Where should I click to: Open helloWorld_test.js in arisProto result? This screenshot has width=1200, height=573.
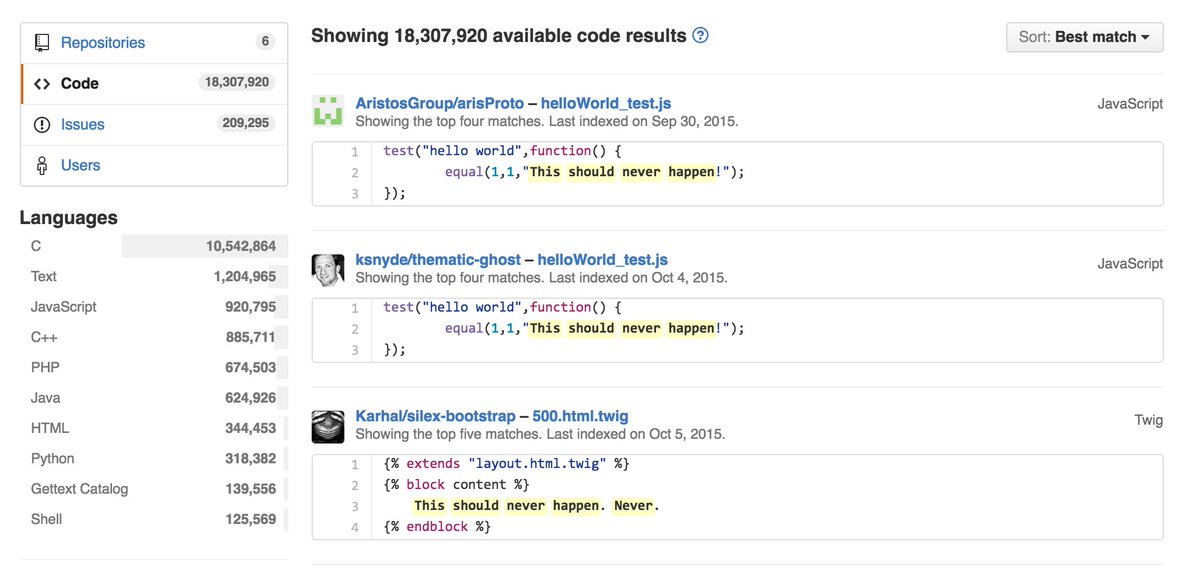coord(606,104)
